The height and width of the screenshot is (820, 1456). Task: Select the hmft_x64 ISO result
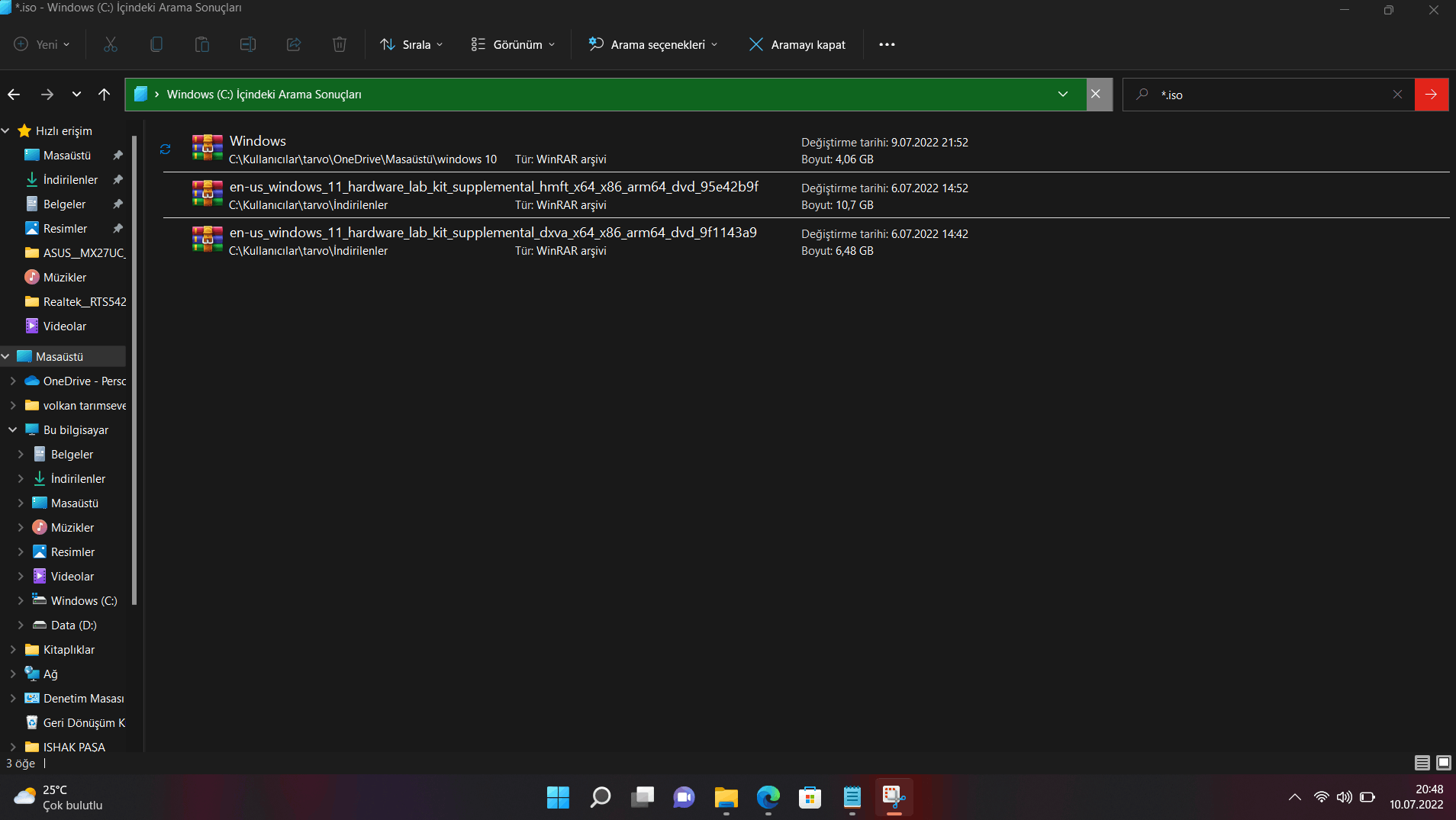806,195
